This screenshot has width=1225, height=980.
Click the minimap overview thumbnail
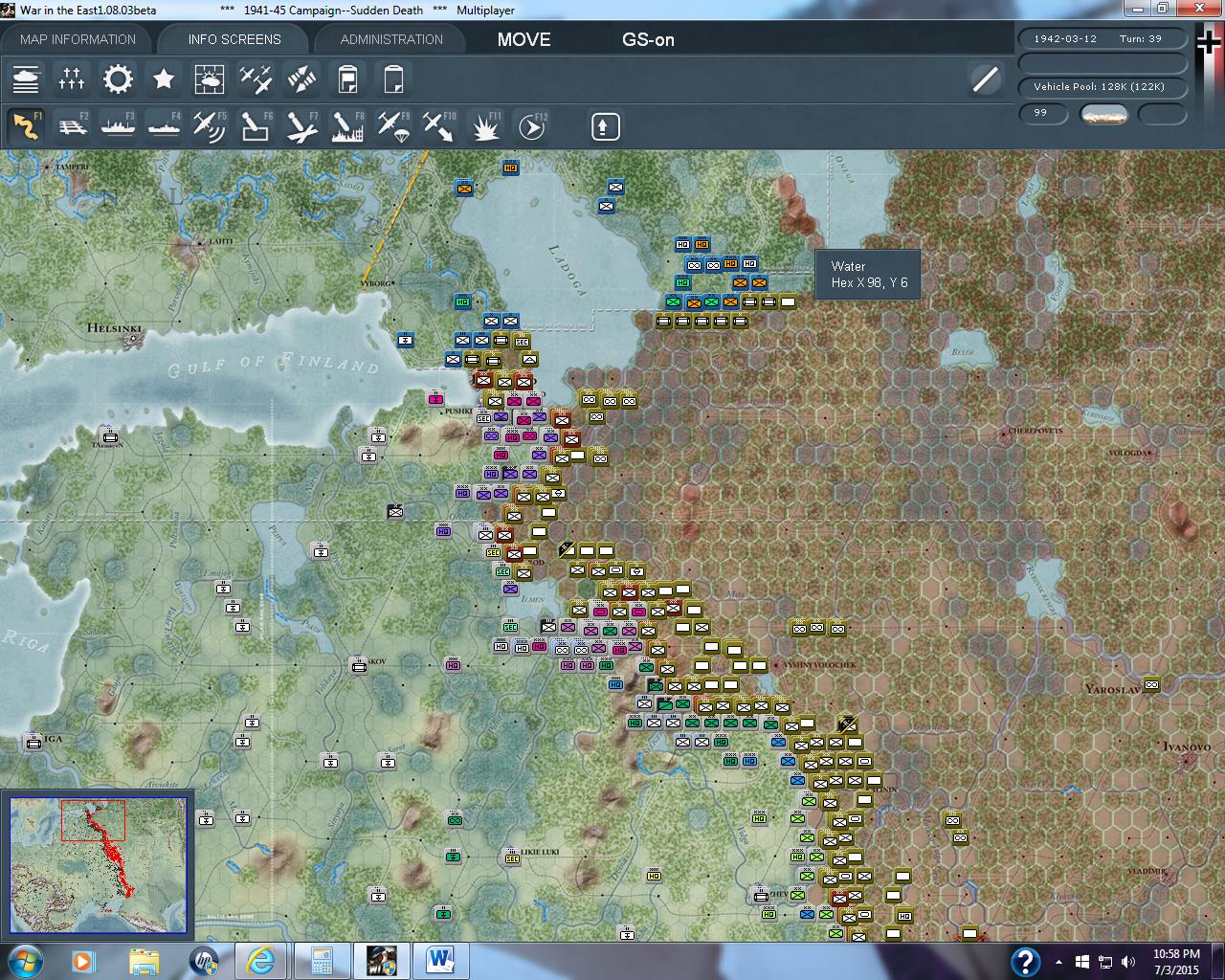coord(99,864)
